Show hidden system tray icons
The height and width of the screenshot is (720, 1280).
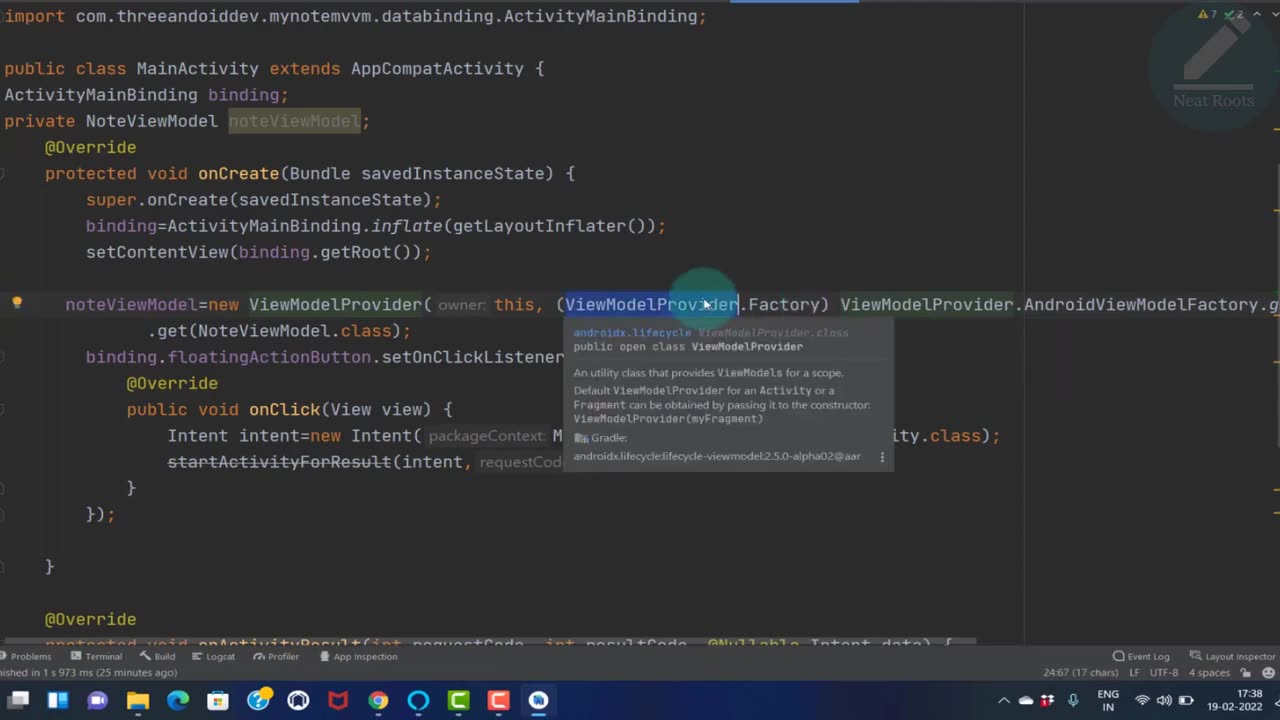pyautogui.click(x=1004, y=701)
